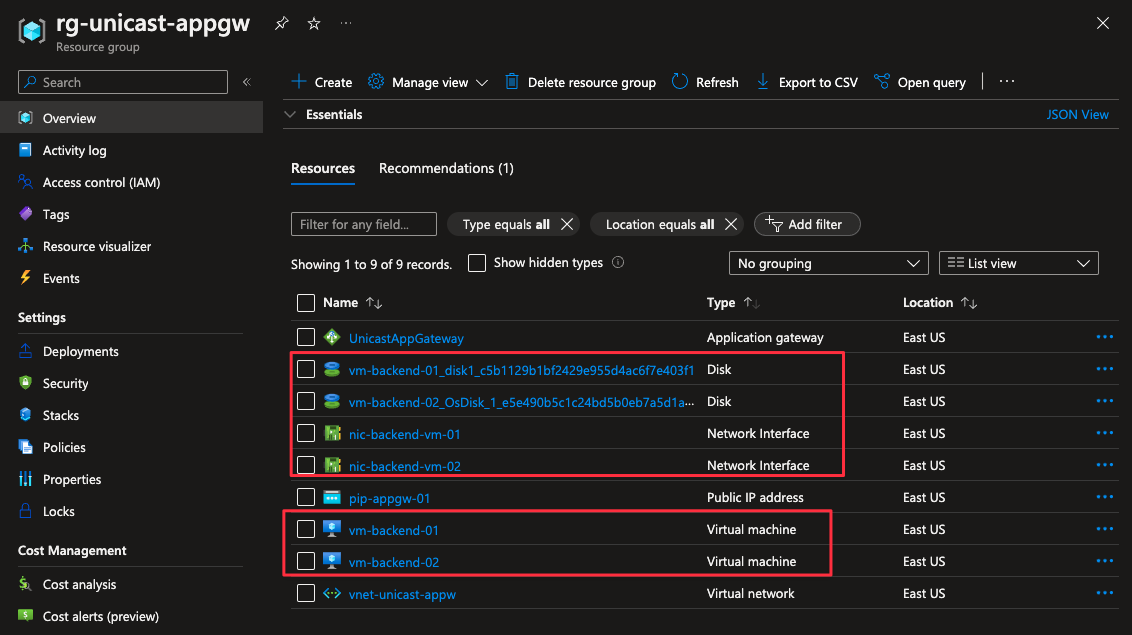1132x635 pixels.
Task: Open the UnicastAppGateway resource link
Action: point(406,338)
